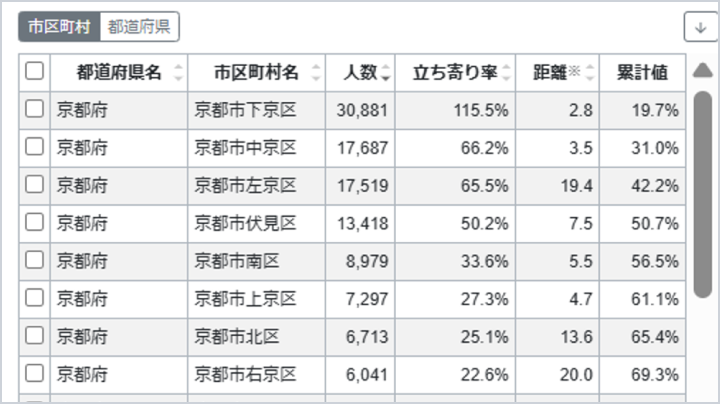This screenshot has width=720, height=404.
Task: Click the scroll up triangle icon
Action: [x=702, y=70]
